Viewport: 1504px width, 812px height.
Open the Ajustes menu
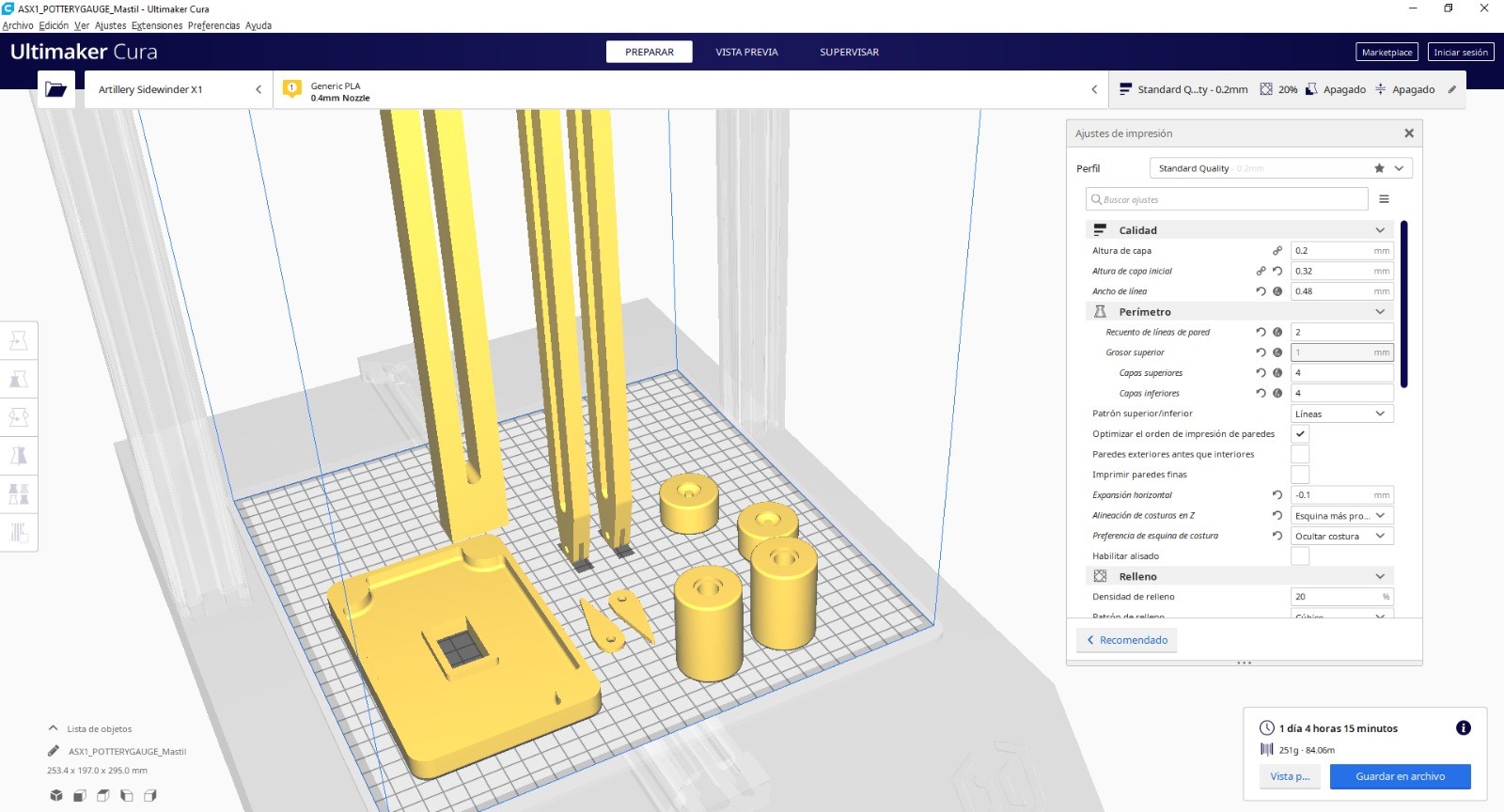coord(110,25)
